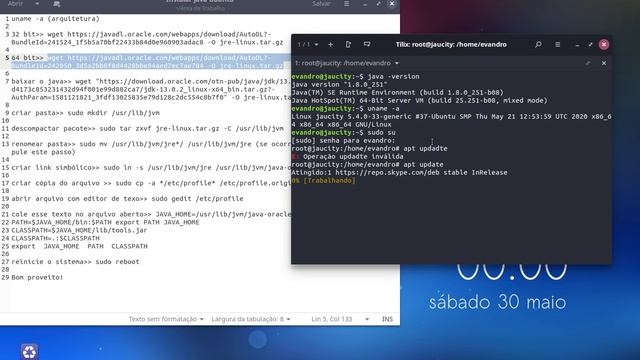Screen dimensions: 640x360
Task: Click 'abrir arquivo com editor de texo' line
Action: tap(127, 199)
